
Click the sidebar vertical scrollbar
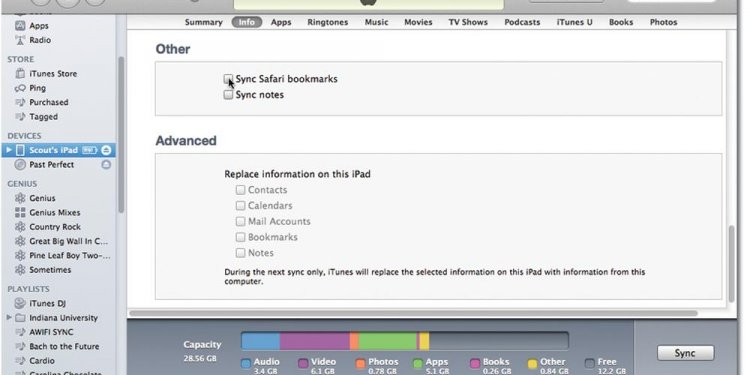[121, 135]
